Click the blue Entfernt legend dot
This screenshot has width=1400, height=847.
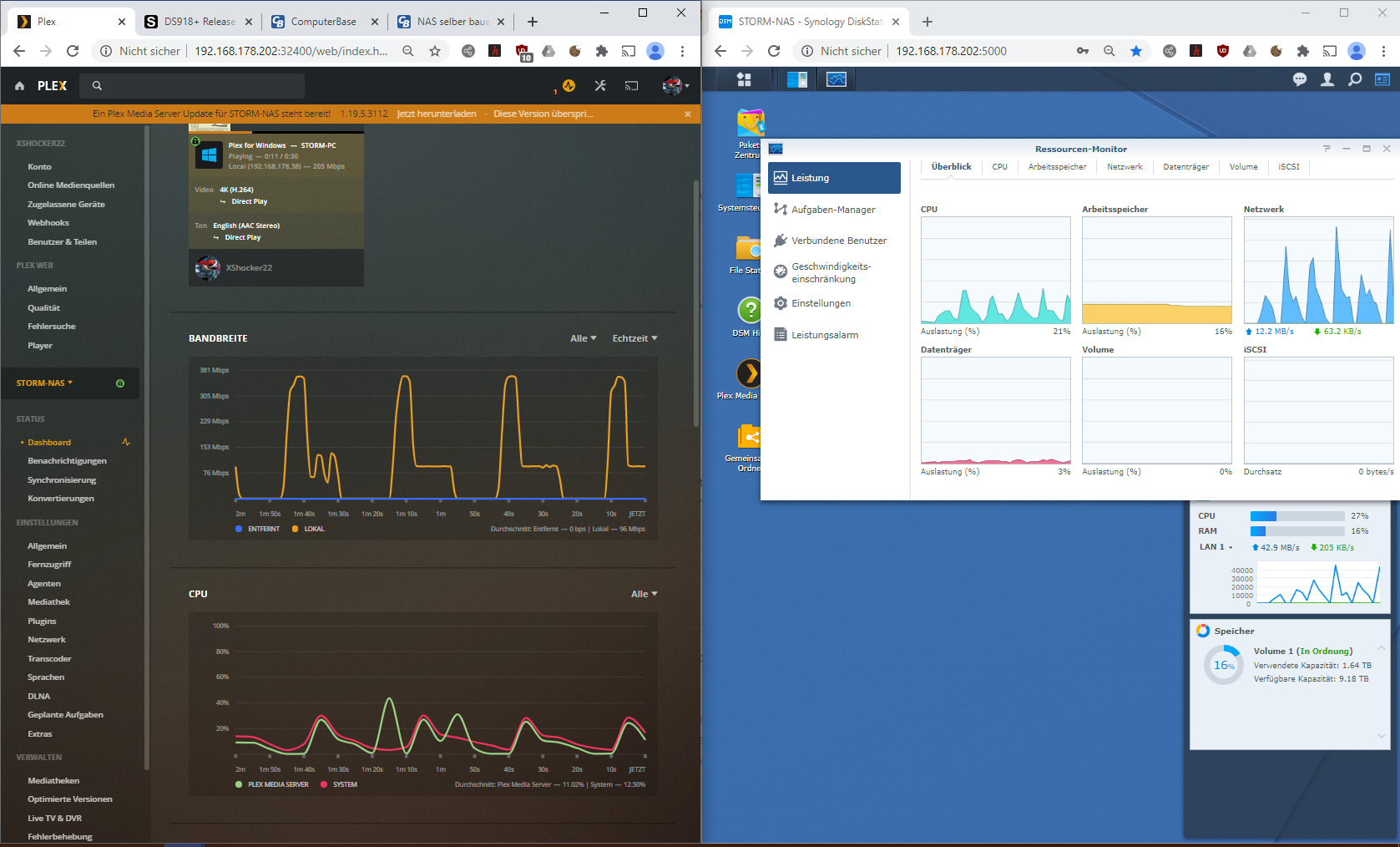pos(239,529)
